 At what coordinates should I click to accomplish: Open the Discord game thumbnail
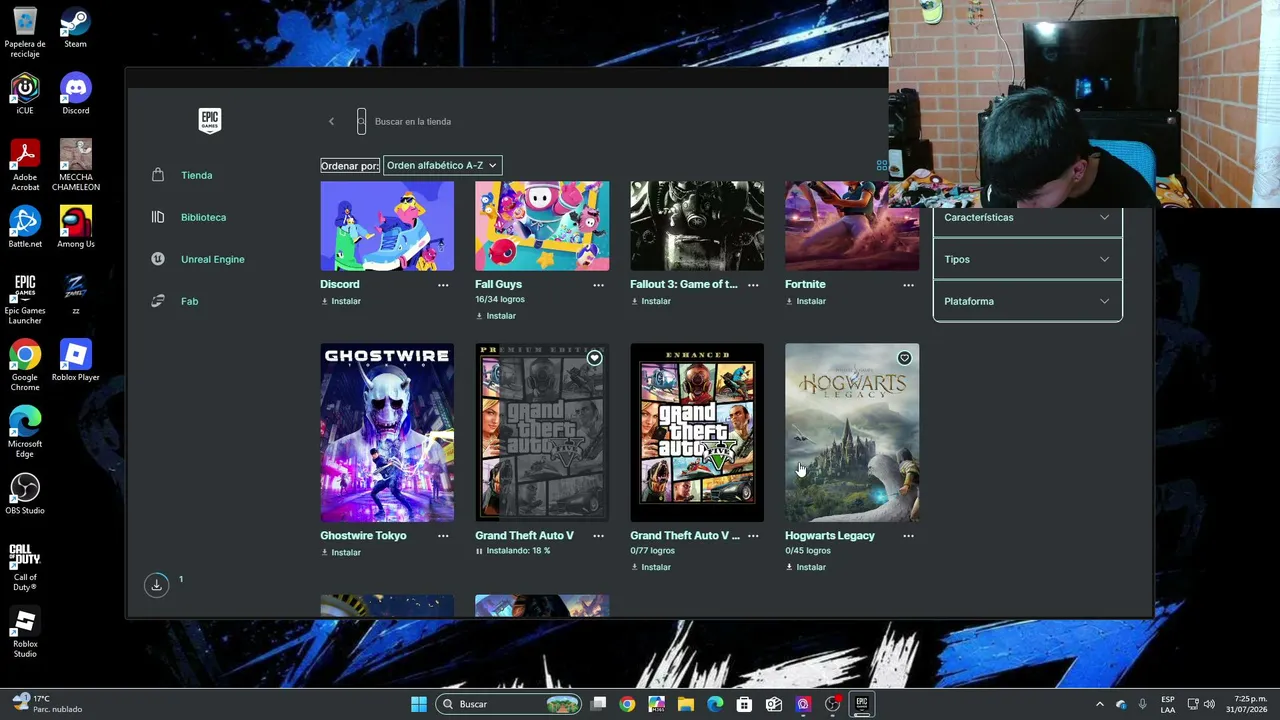(387, 226)
